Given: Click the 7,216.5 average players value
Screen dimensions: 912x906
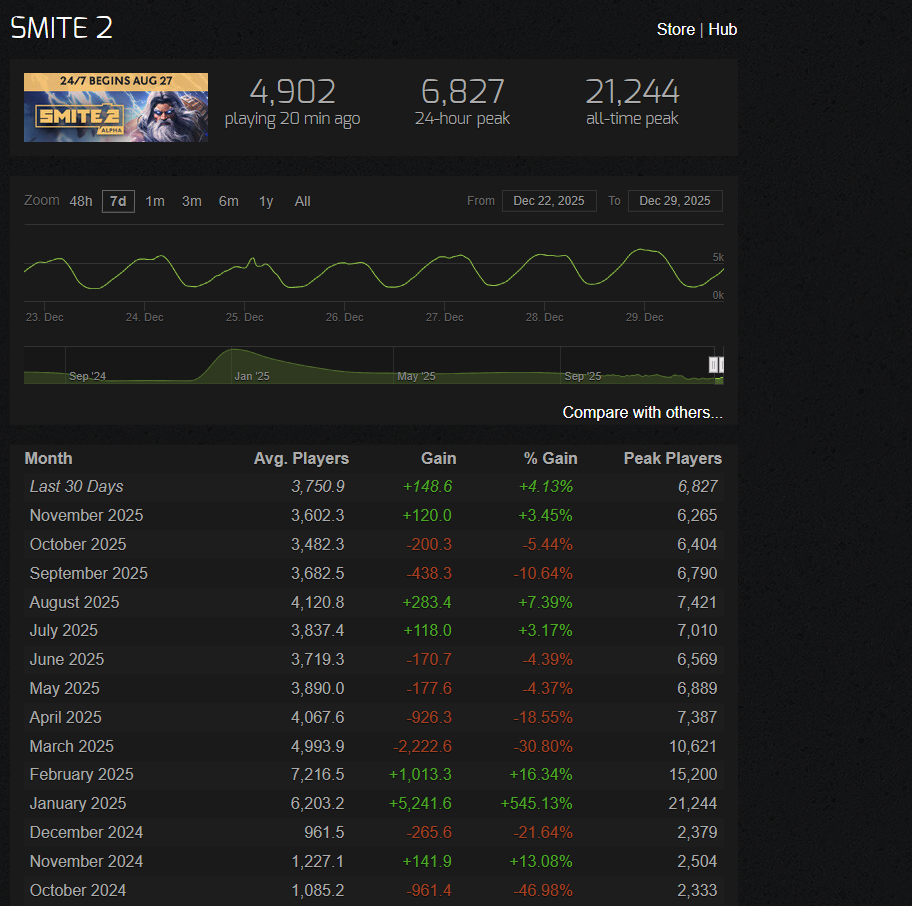Looking at the screenshot, I should tap(318, 775).
